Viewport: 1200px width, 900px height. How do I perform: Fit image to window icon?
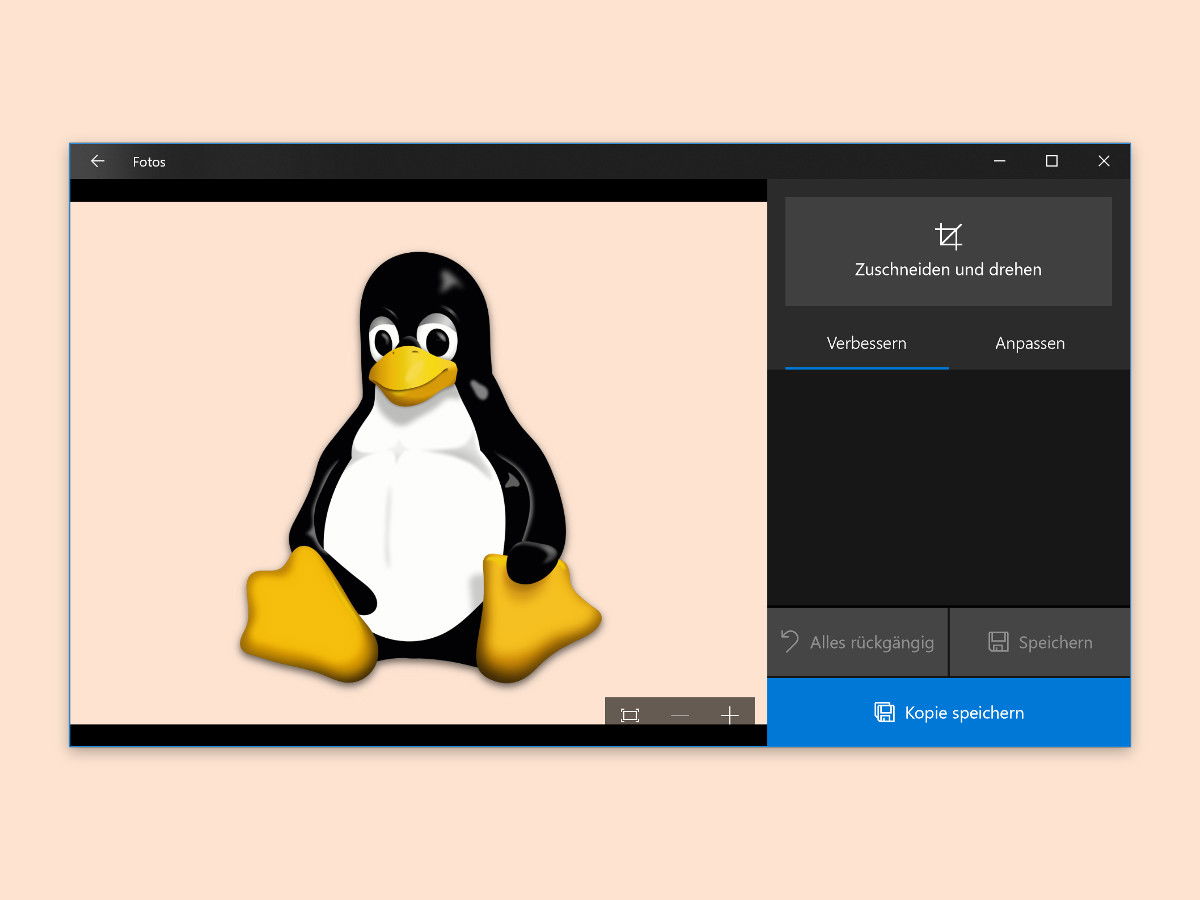630,715
